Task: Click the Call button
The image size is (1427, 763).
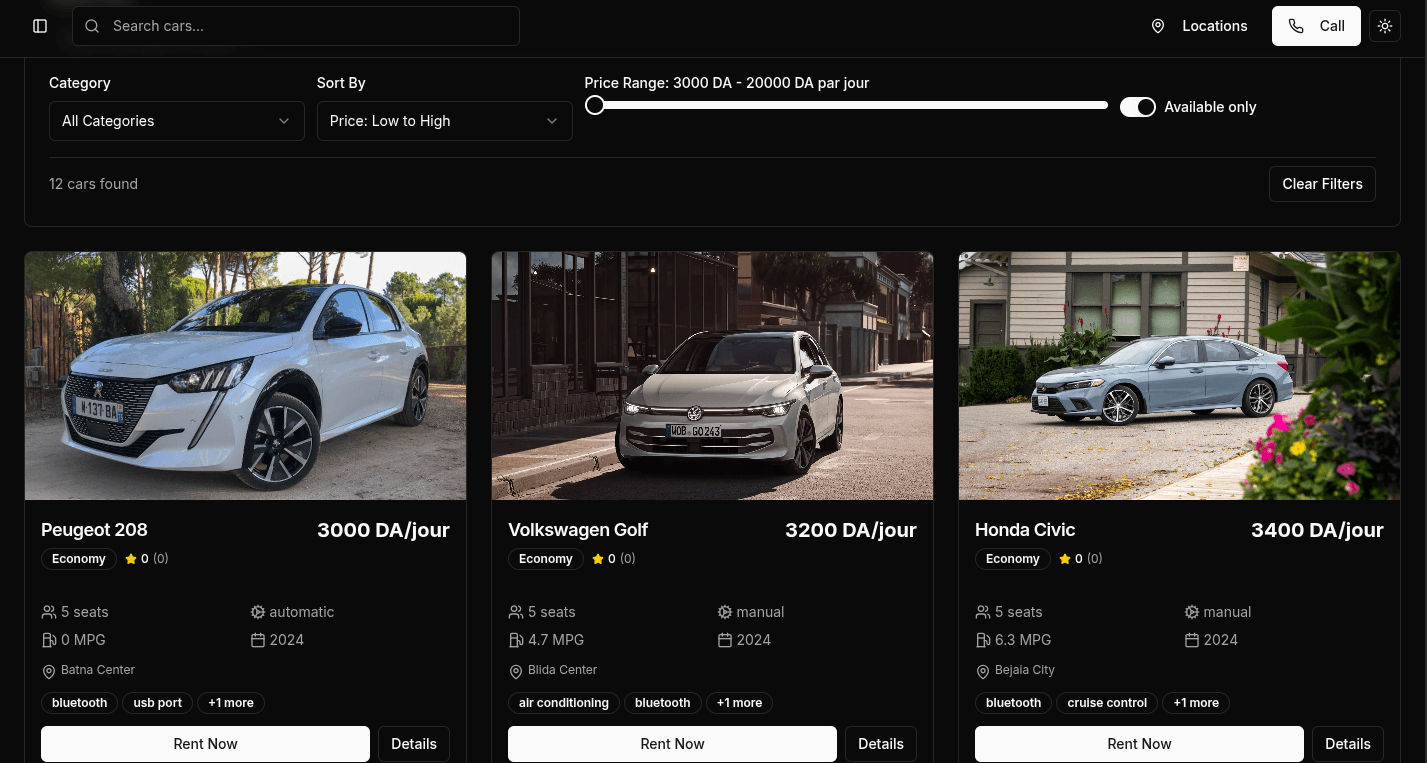Action: pyautogui.click(x=1316, y=26)
